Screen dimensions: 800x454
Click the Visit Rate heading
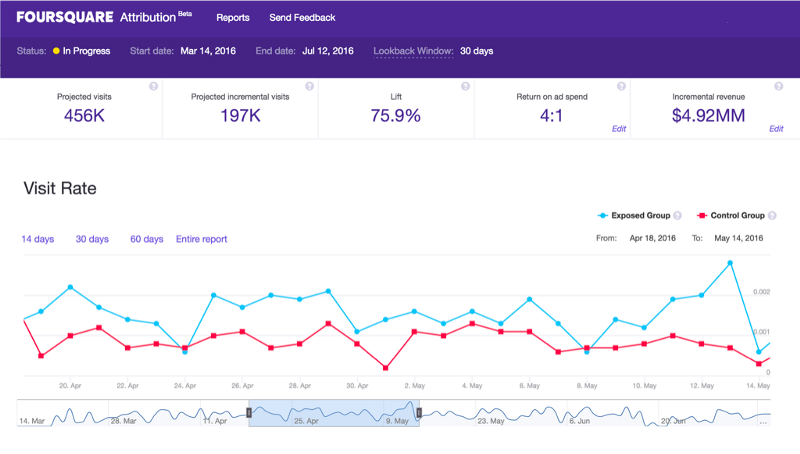pos(60,188)
